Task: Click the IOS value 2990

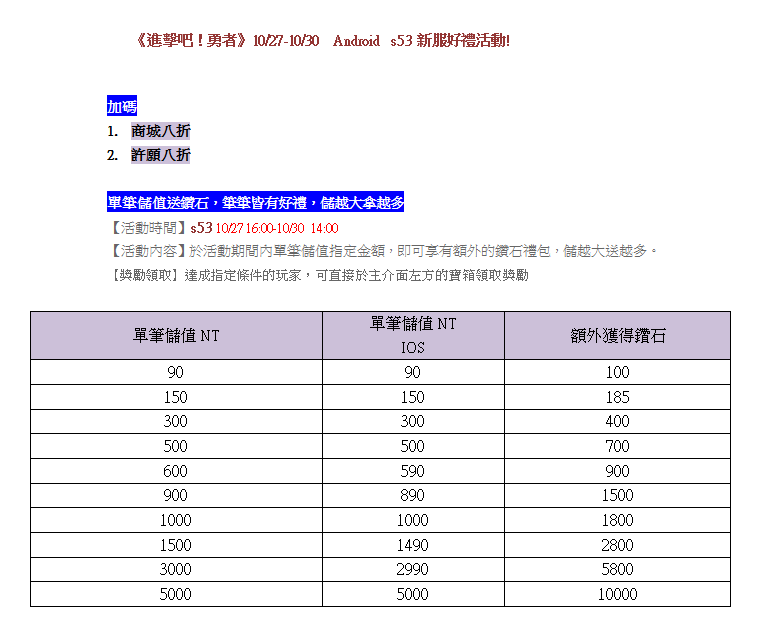Action: pos(413,569)
